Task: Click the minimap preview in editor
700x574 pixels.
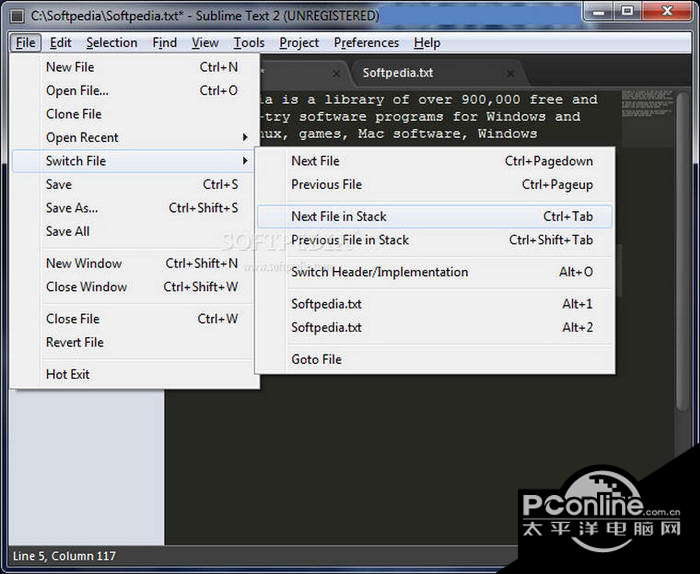Action: coord(647,104)
